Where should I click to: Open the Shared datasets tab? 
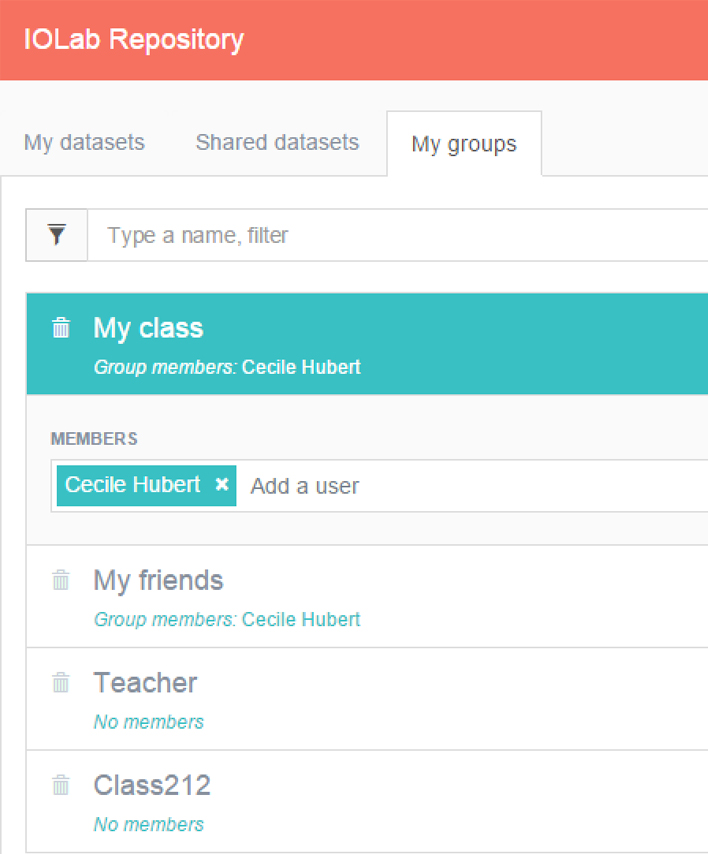point(277,143)
